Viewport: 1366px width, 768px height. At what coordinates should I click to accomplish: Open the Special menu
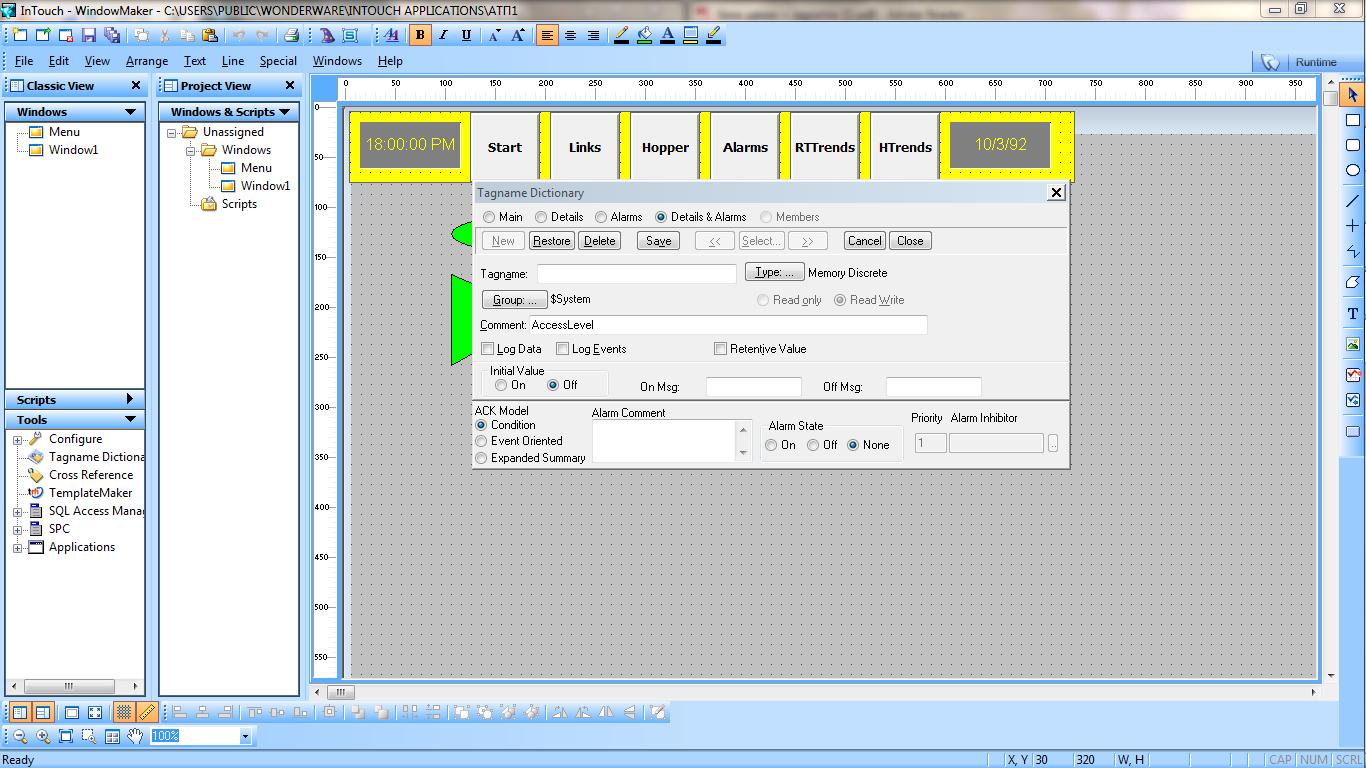278,61
